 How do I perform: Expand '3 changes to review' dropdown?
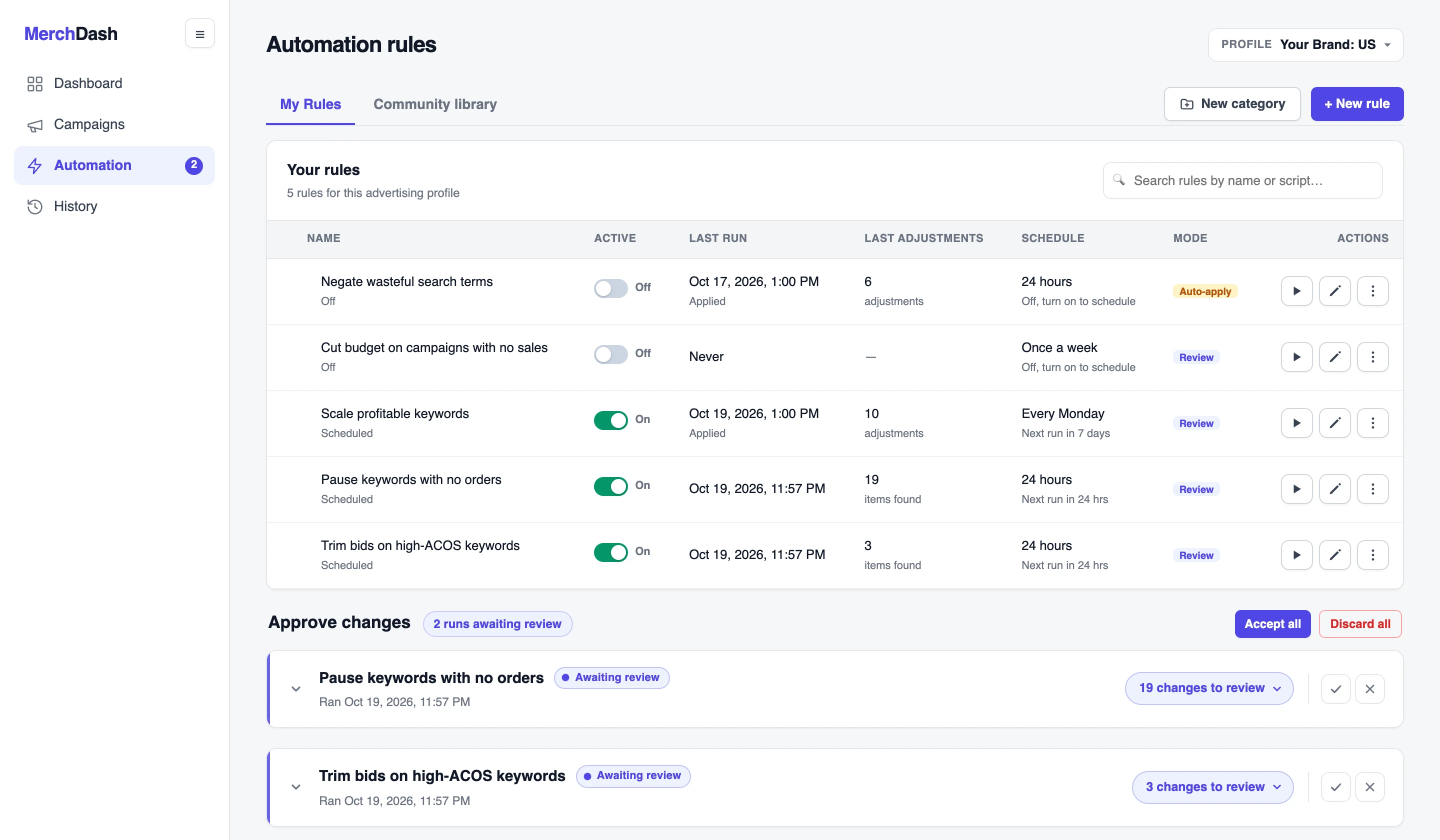click(x=1212, y=787)
